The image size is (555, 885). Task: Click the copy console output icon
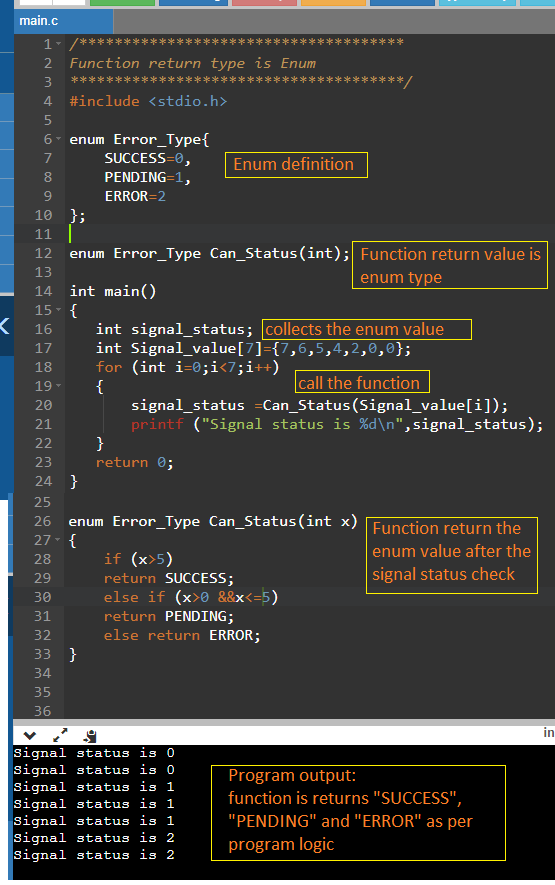[x=90, y=735]
